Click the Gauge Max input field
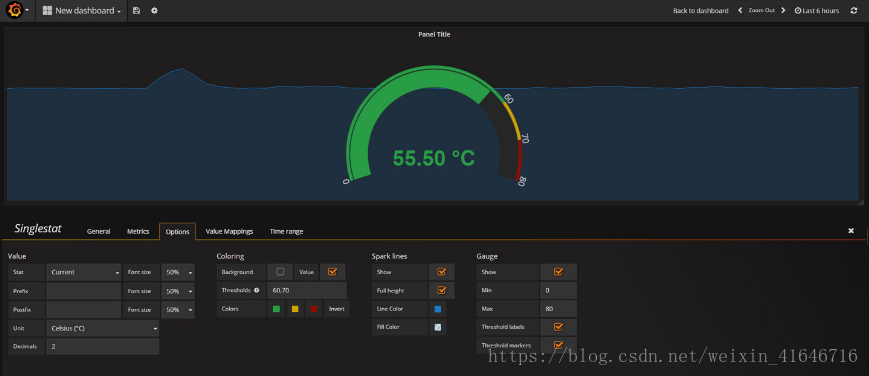869x376 pixels. 558,309
